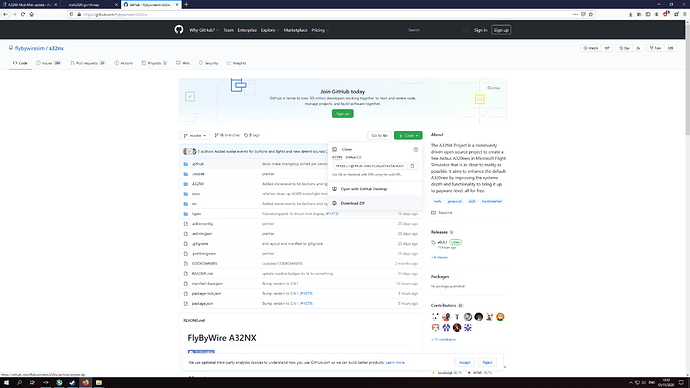This screenshot has height=388, width=690.
Task: Switch to the Issues tab
Action: (x=48, y=63)
